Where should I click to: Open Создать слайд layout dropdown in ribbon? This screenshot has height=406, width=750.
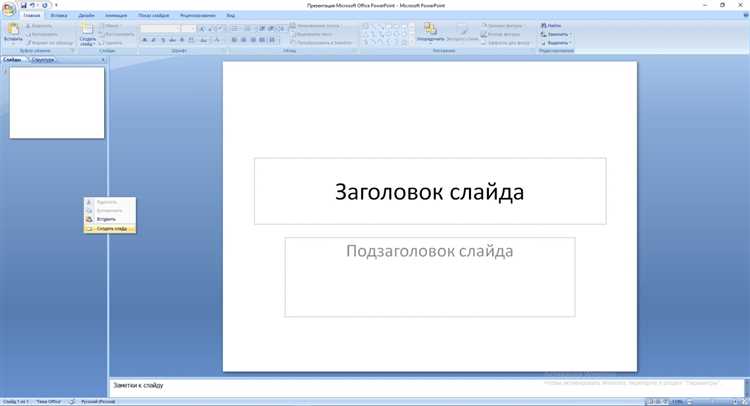click(88, 42)
